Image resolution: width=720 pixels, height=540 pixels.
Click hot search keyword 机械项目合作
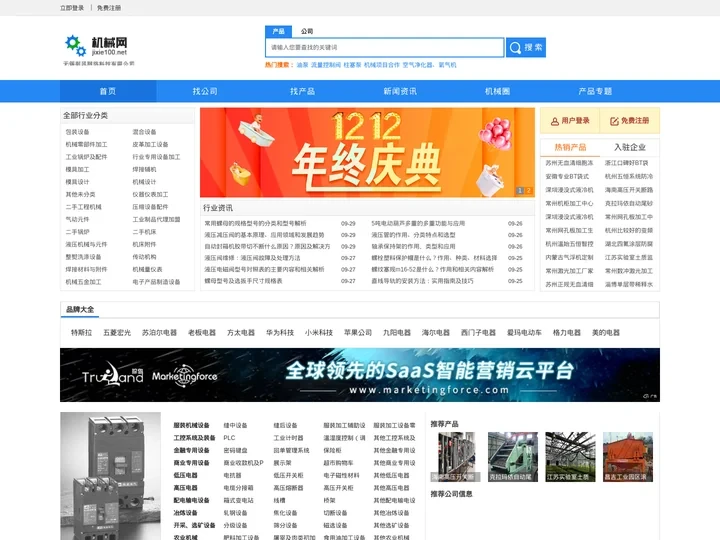tap(382, 65)
